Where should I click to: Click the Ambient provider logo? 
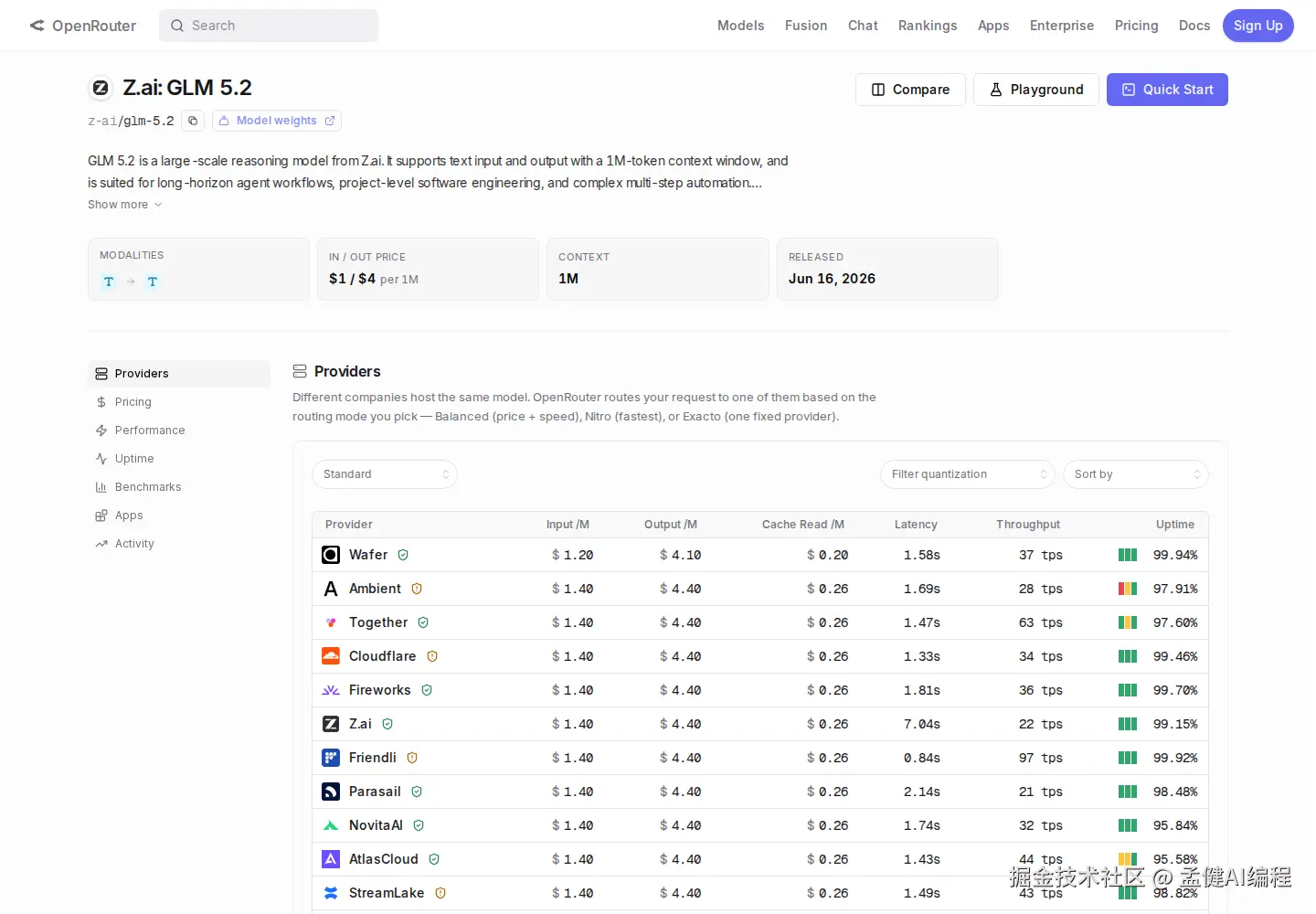pyautogui.click(x=331, y=589)
